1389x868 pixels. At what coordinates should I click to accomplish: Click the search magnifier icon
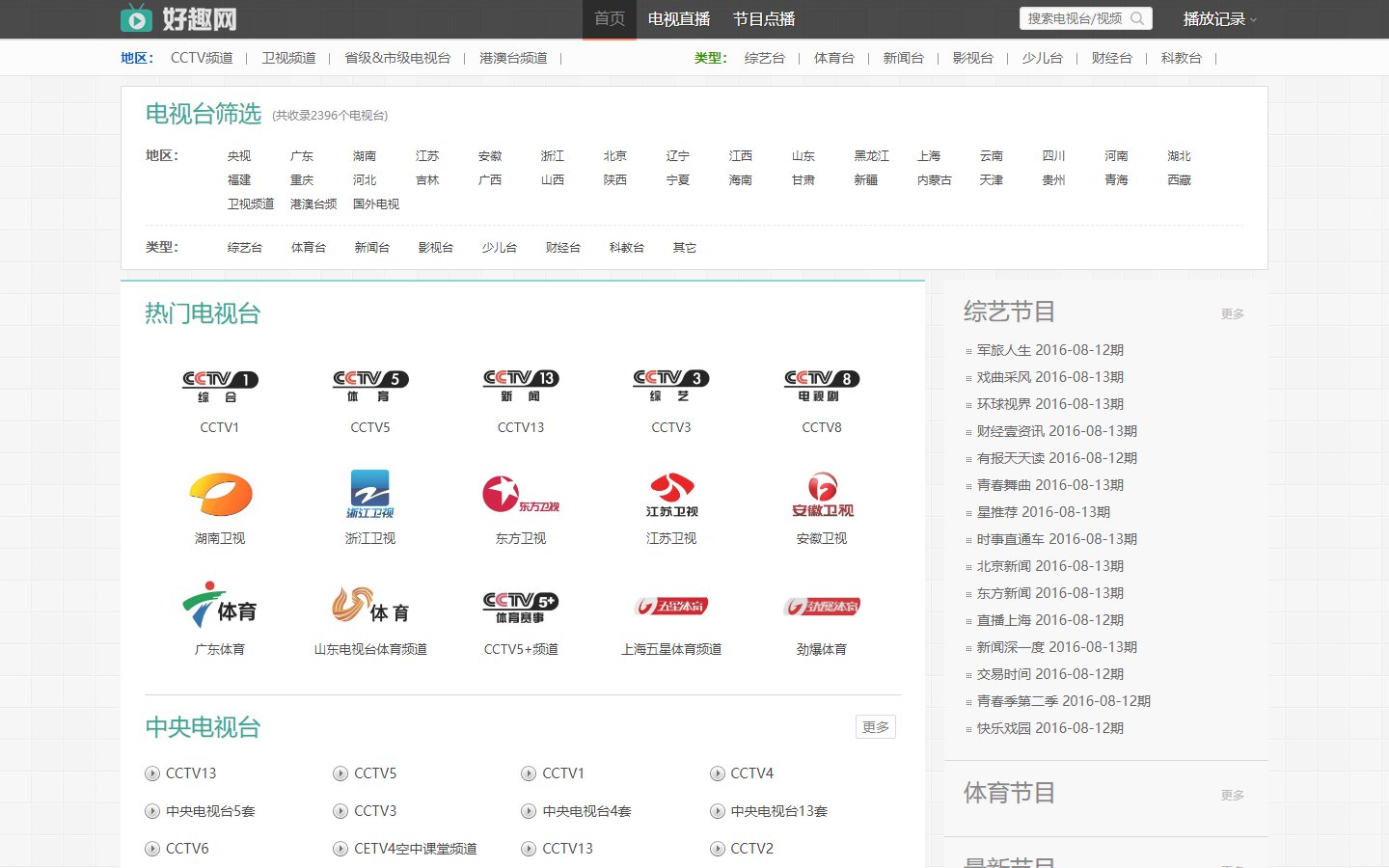tap(1137, 18)
